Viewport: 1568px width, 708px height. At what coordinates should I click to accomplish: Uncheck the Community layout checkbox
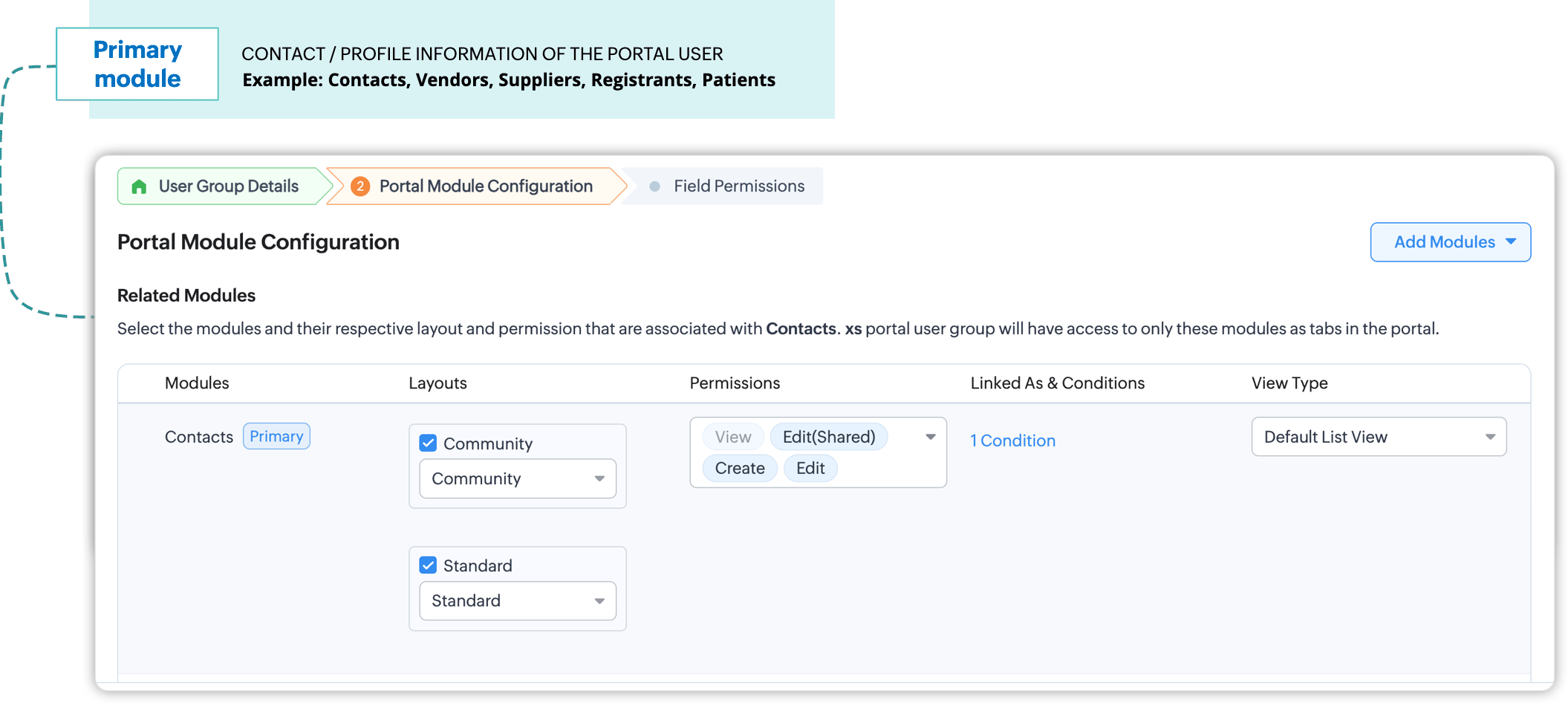428,444
